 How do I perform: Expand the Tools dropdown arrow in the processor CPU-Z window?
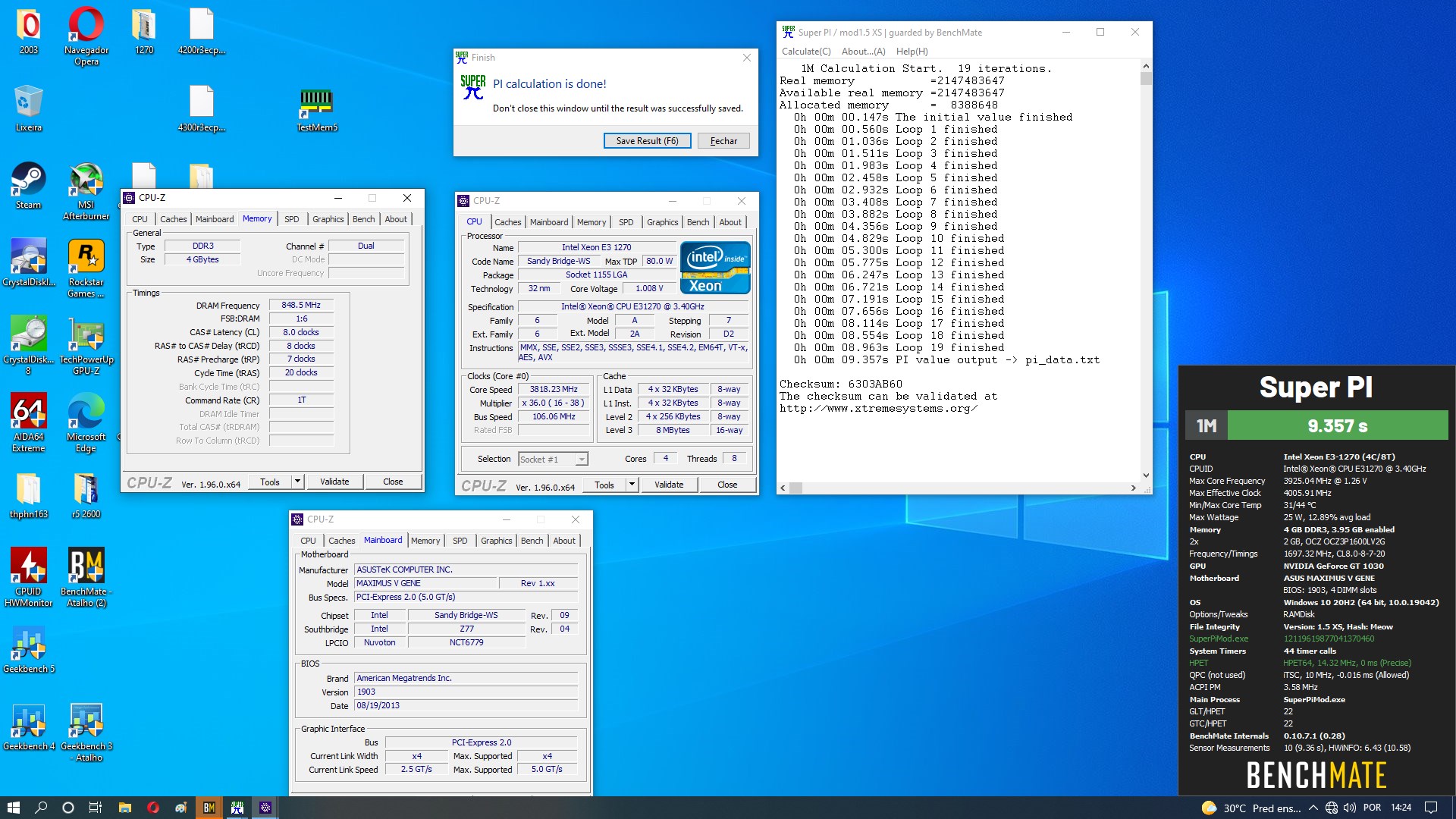click(x=632, y=485)
